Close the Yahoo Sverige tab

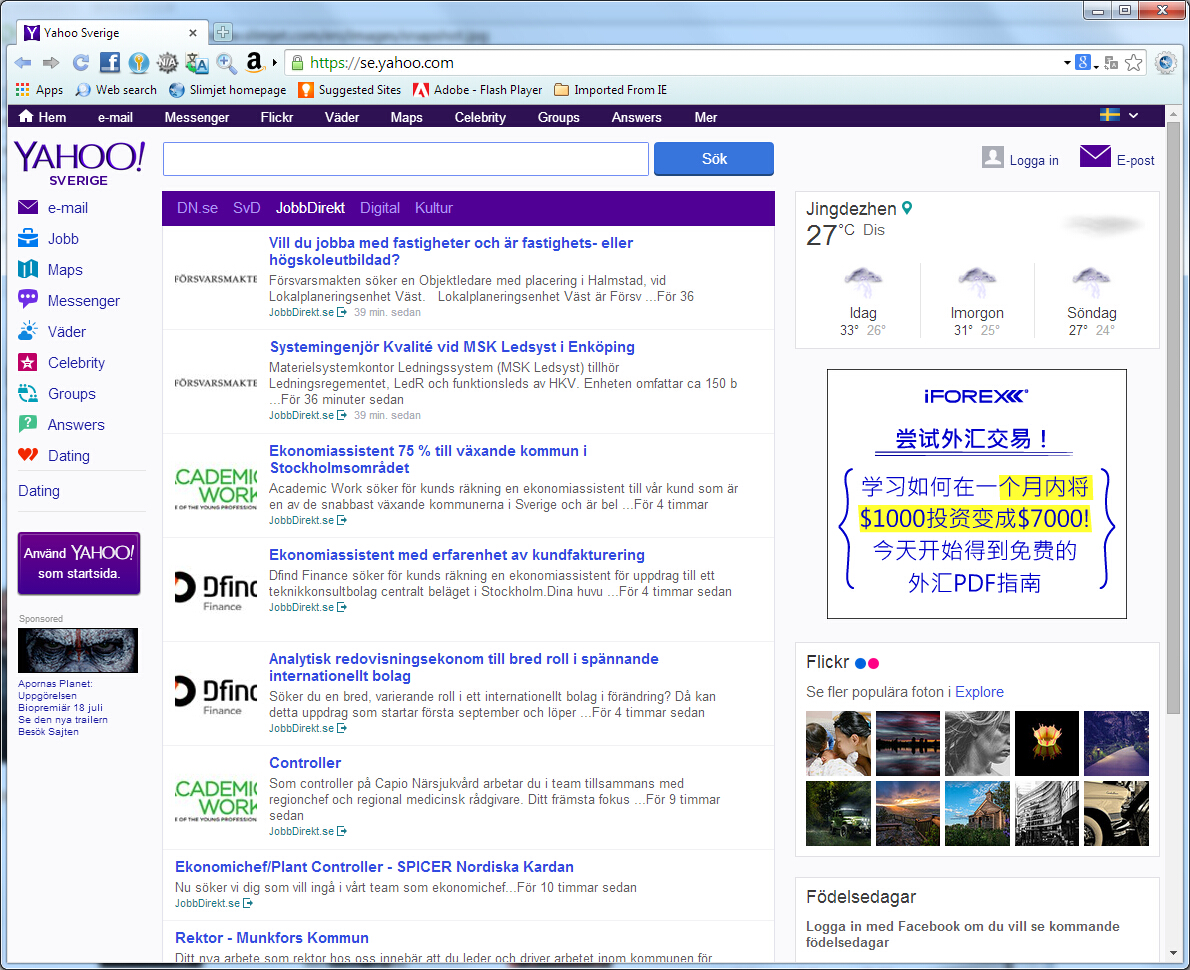tap(193, 33)
